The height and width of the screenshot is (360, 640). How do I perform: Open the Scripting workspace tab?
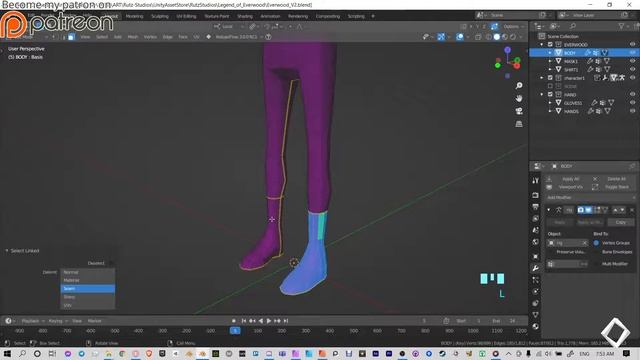[x=356, y=16]
